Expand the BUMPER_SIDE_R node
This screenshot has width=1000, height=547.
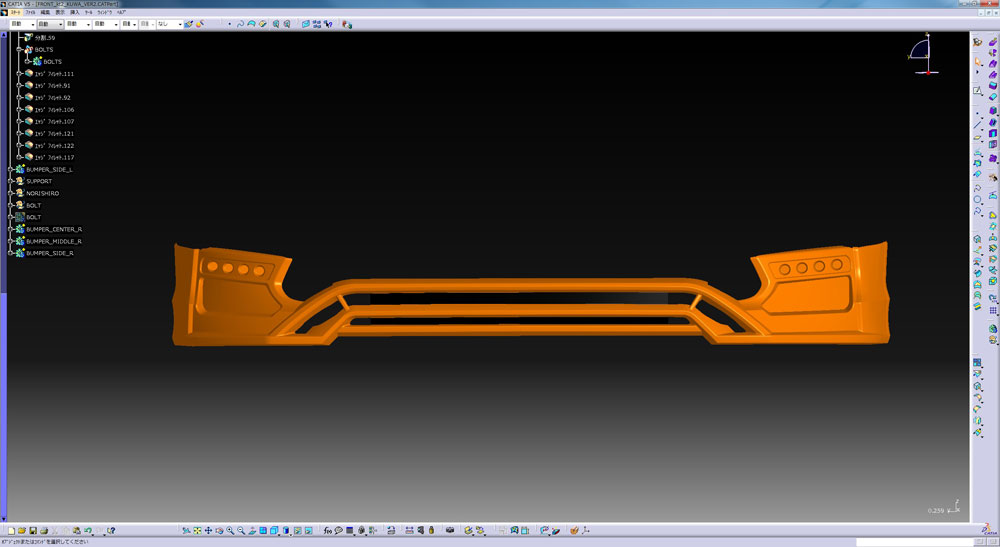(x=11, y=253)
